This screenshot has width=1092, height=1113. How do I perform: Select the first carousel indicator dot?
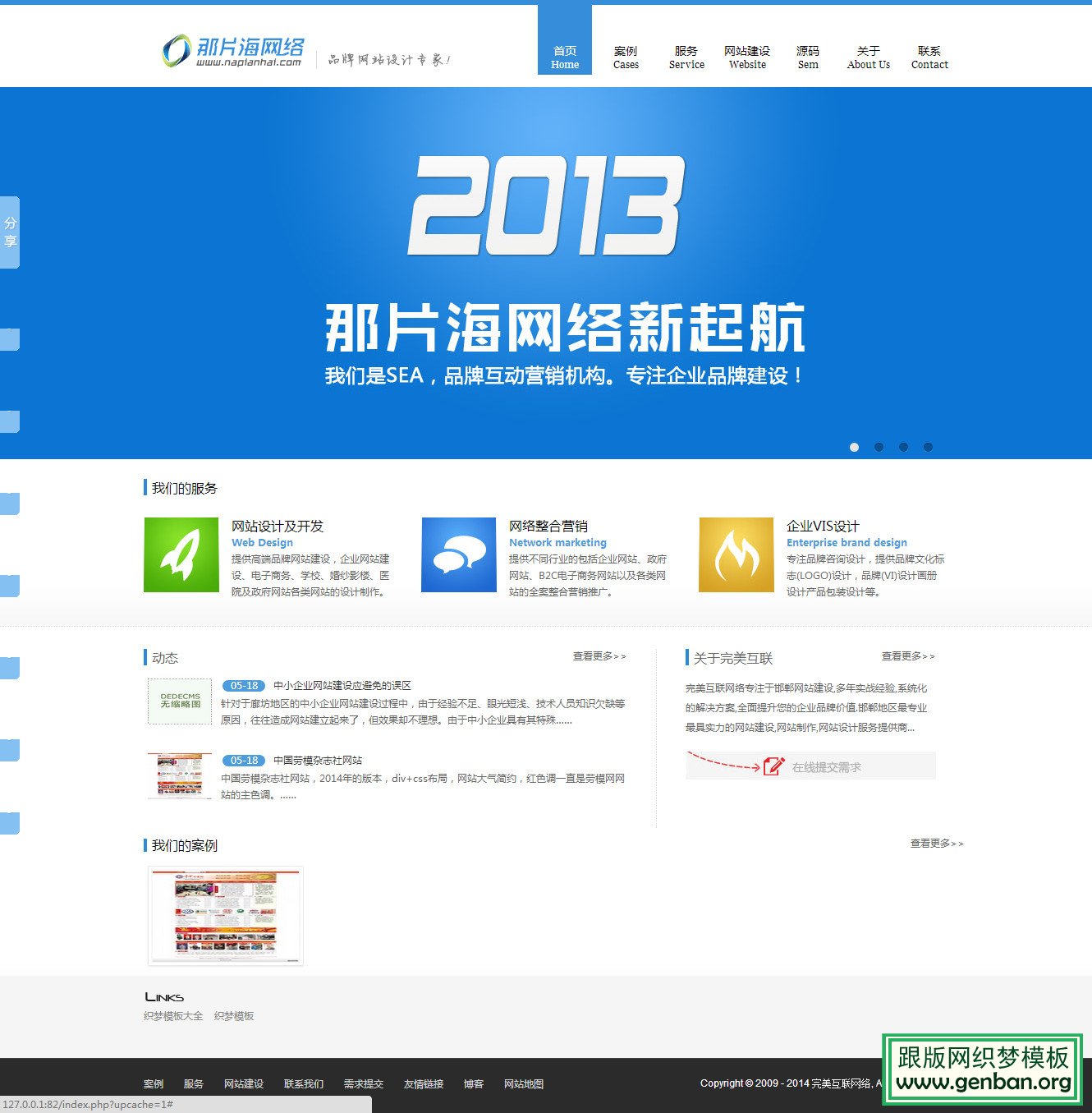pyautogui.click(x=855, y=447)
